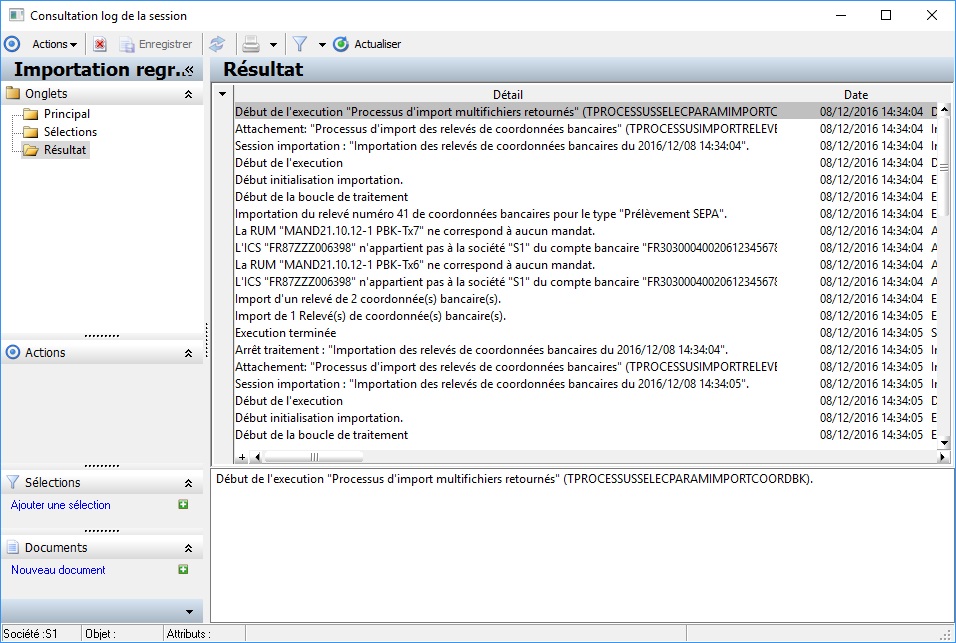
Task: Click the vertical scrollbar up arrow
Action: (944, 109)
